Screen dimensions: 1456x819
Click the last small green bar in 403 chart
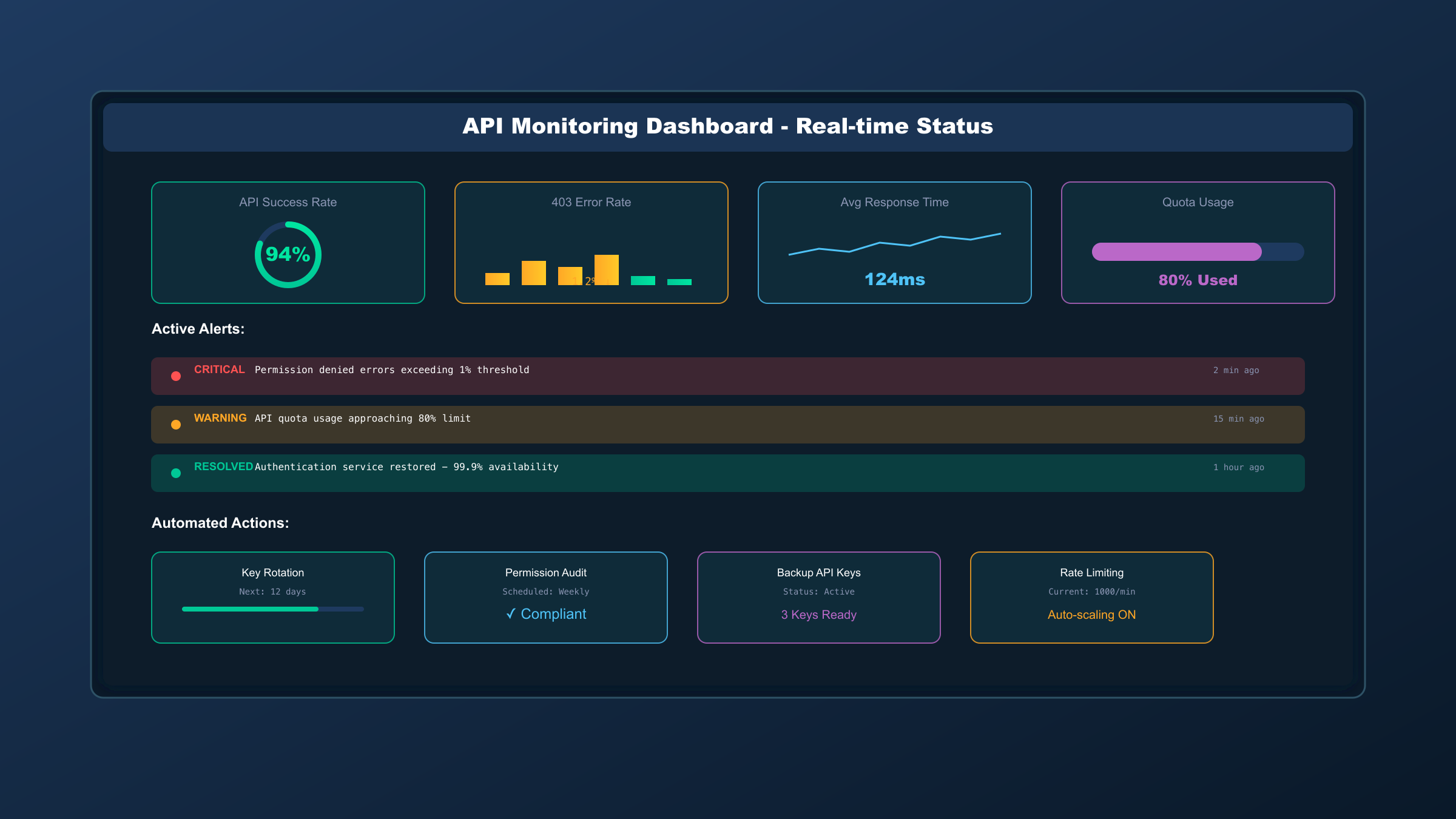(x=679, y=282)
